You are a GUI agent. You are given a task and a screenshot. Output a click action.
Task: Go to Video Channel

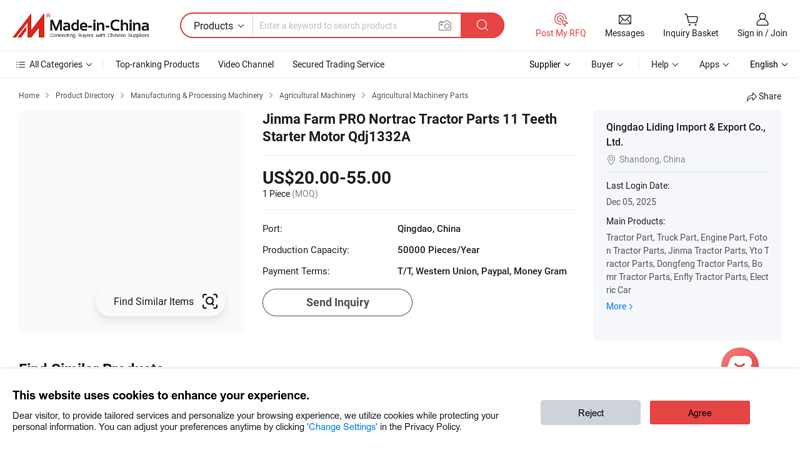[x=246, y=64]
